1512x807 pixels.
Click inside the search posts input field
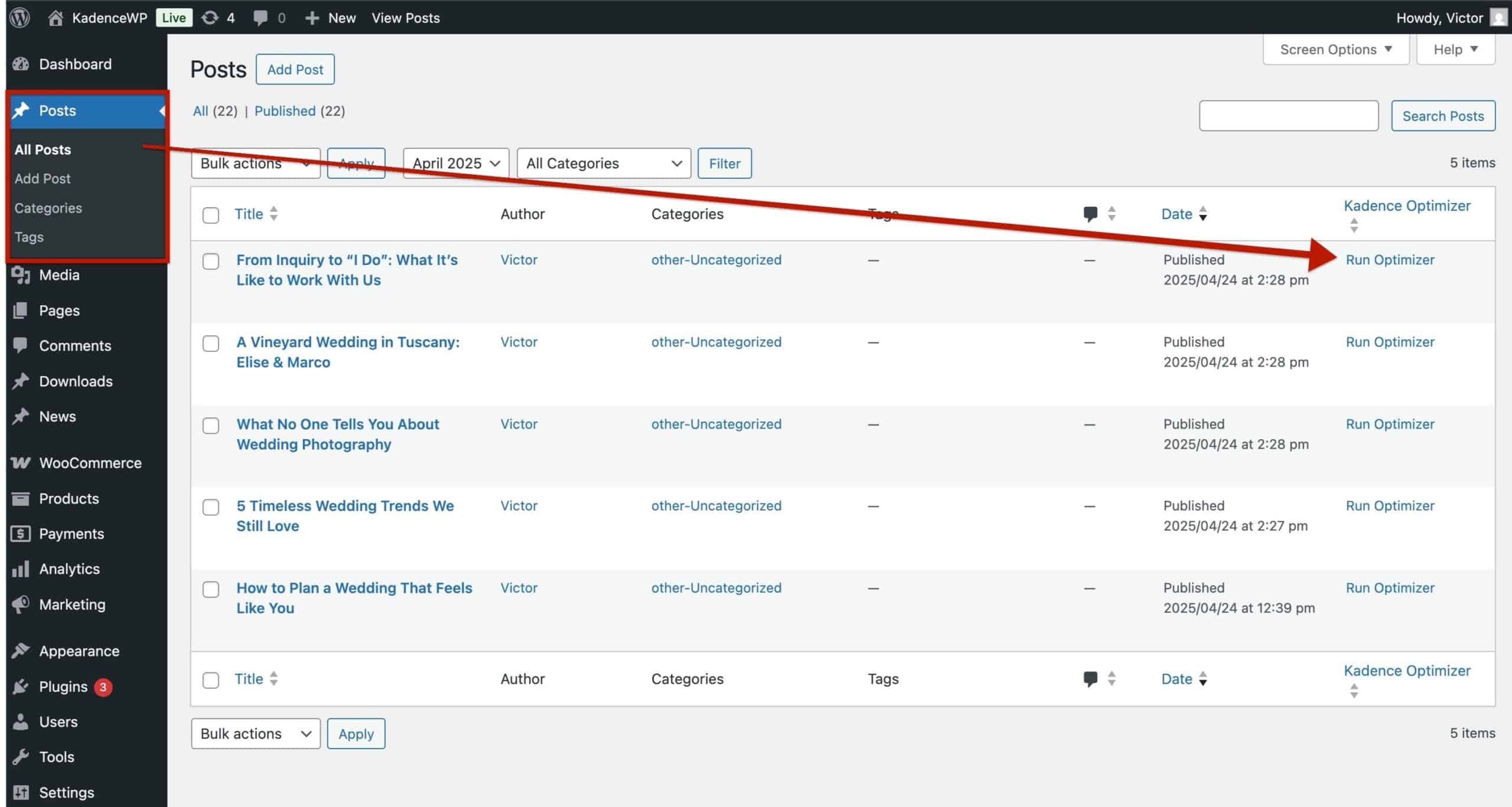[x=1289, y=116]
